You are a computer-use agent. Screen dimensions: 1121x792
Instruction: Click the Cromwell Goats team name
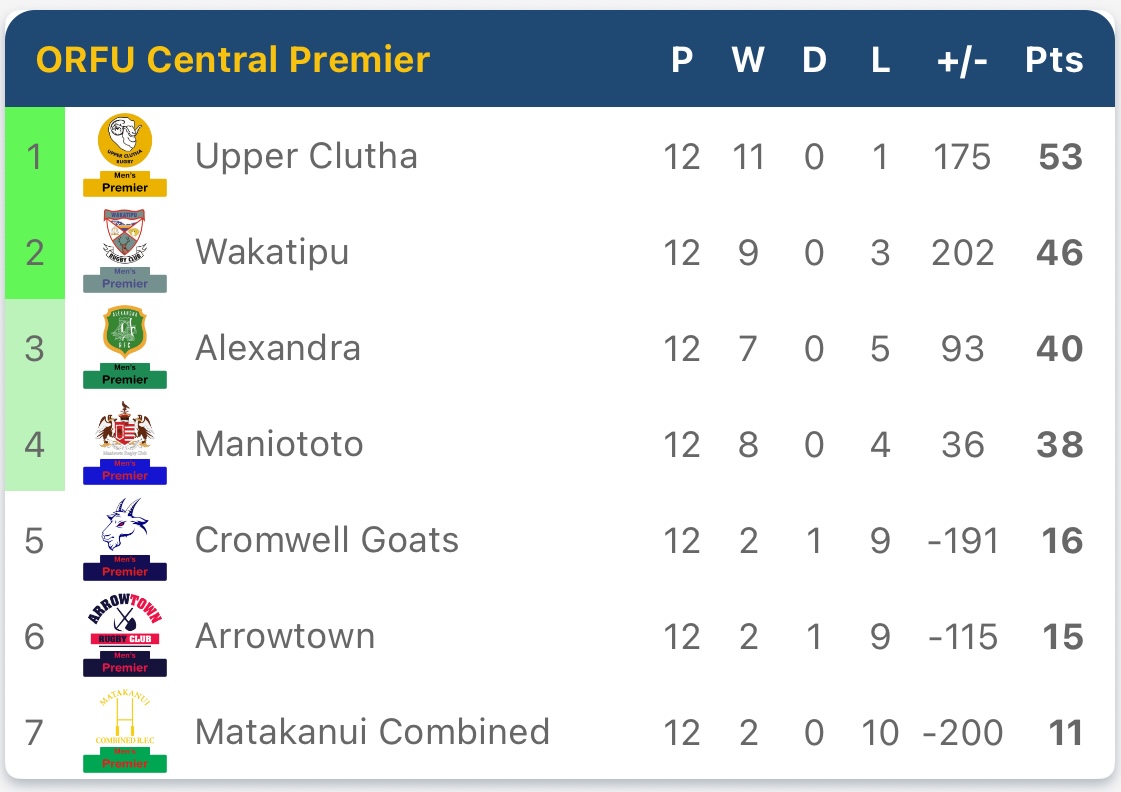click(x=327, y=540)
